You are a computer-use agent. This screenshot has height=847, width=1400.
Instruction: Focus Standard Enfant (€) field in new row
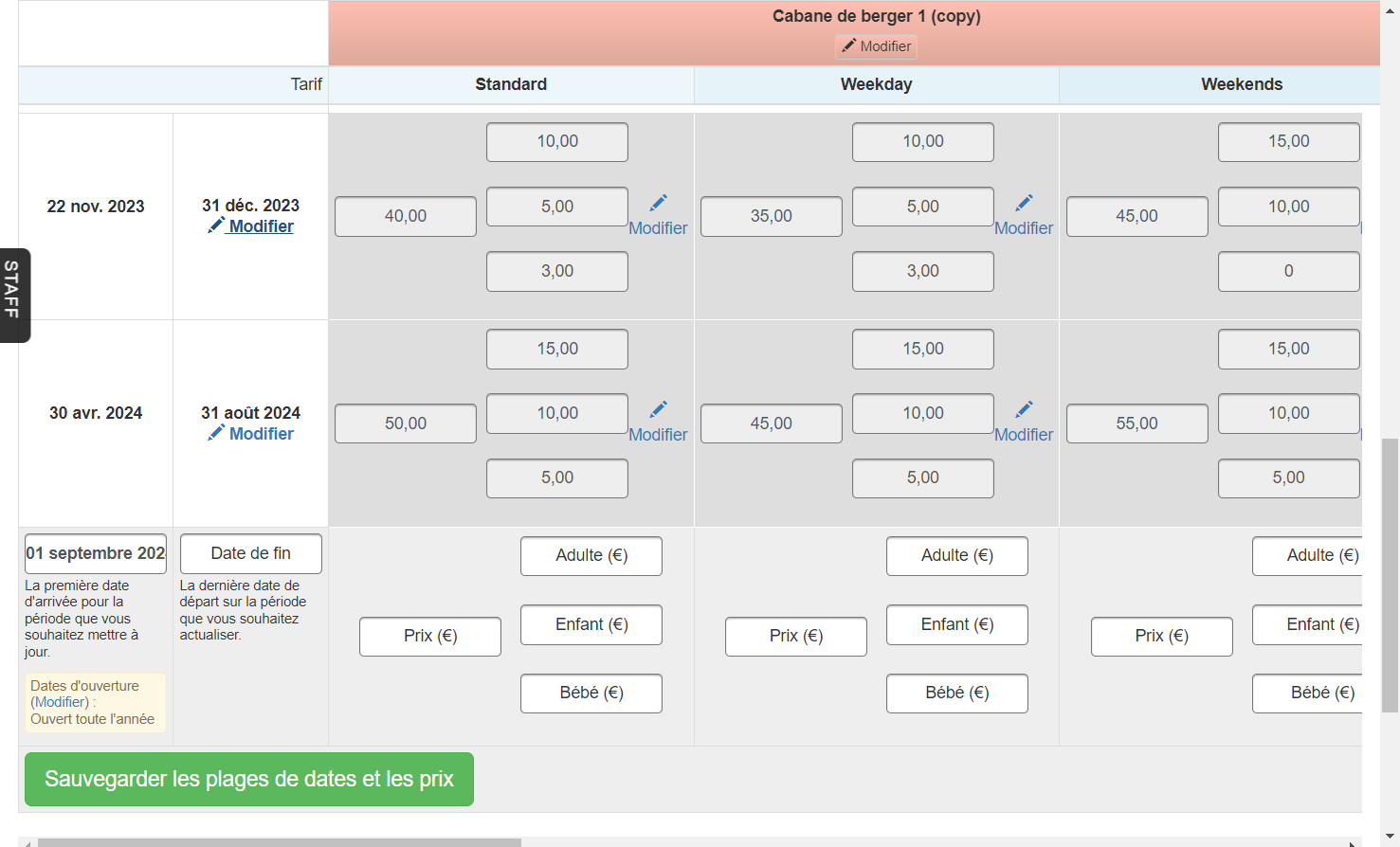tap(591, 625)
